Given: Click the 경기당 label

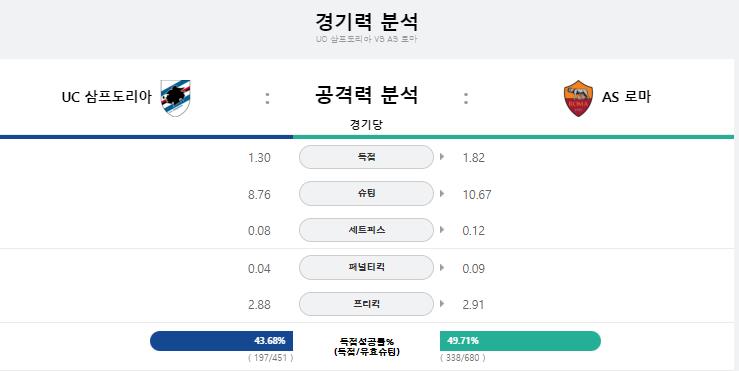Looking at the screenshot, I should 366,125.
